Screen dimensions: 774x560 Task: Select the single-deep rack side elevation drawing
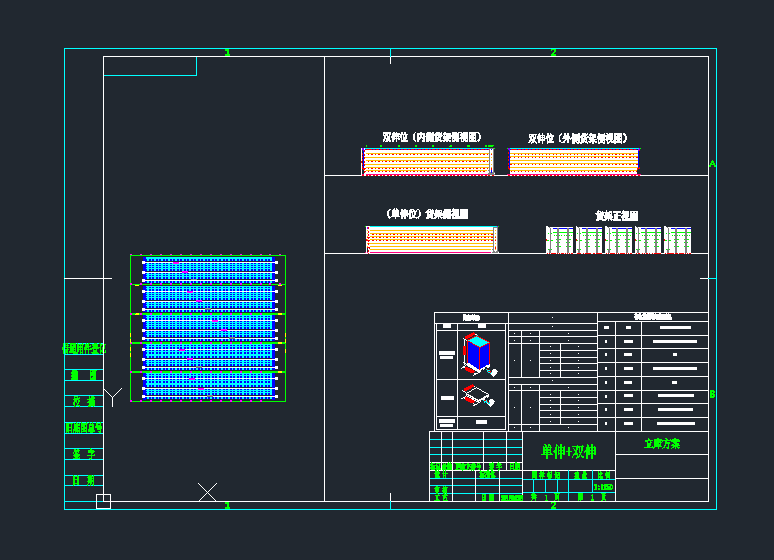click(431, 239)
